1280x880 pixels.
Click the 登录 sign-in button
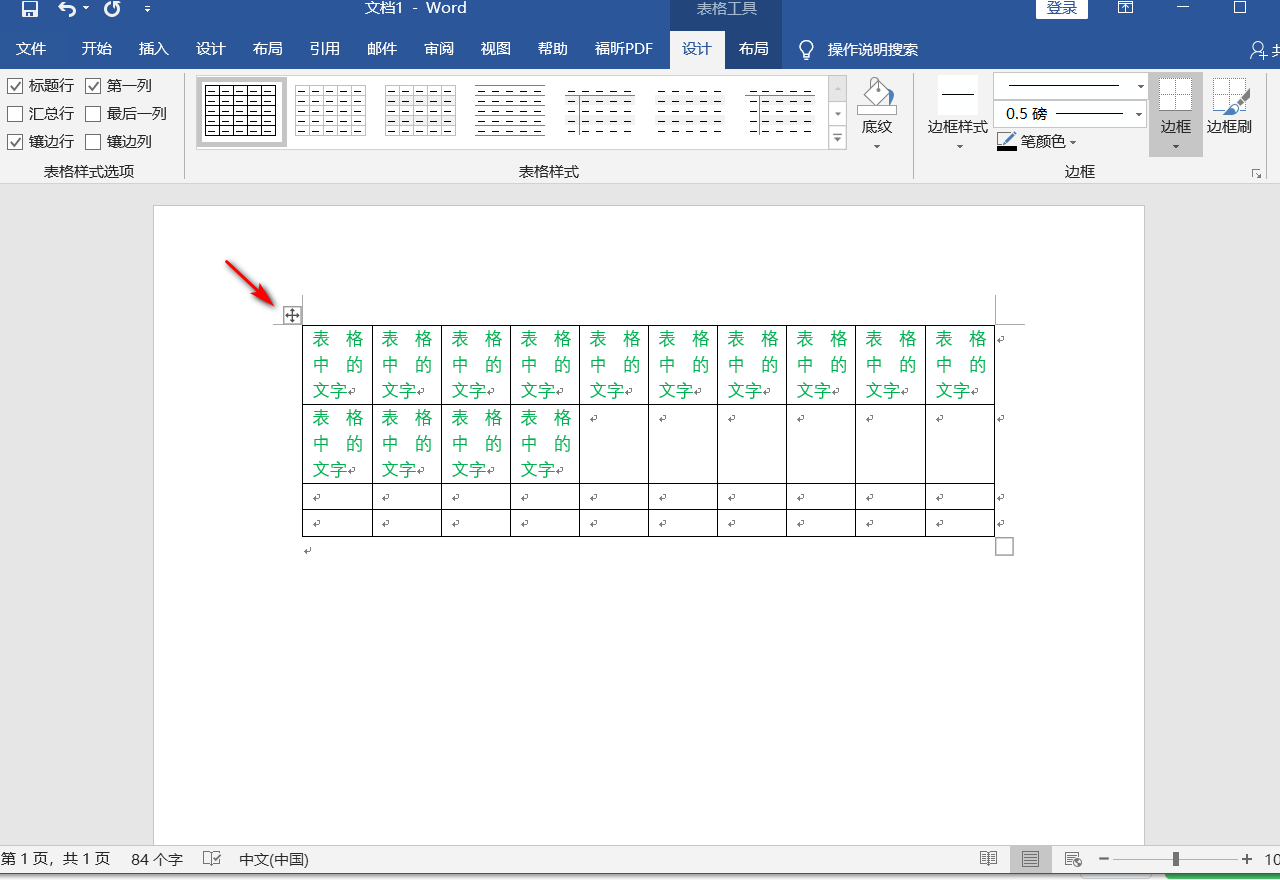[x=1062, y=8]
